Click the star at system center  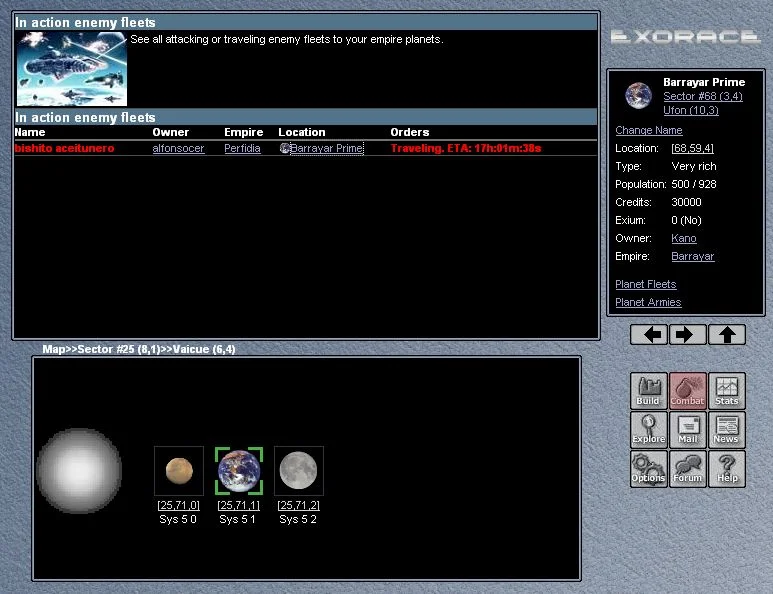79,471
